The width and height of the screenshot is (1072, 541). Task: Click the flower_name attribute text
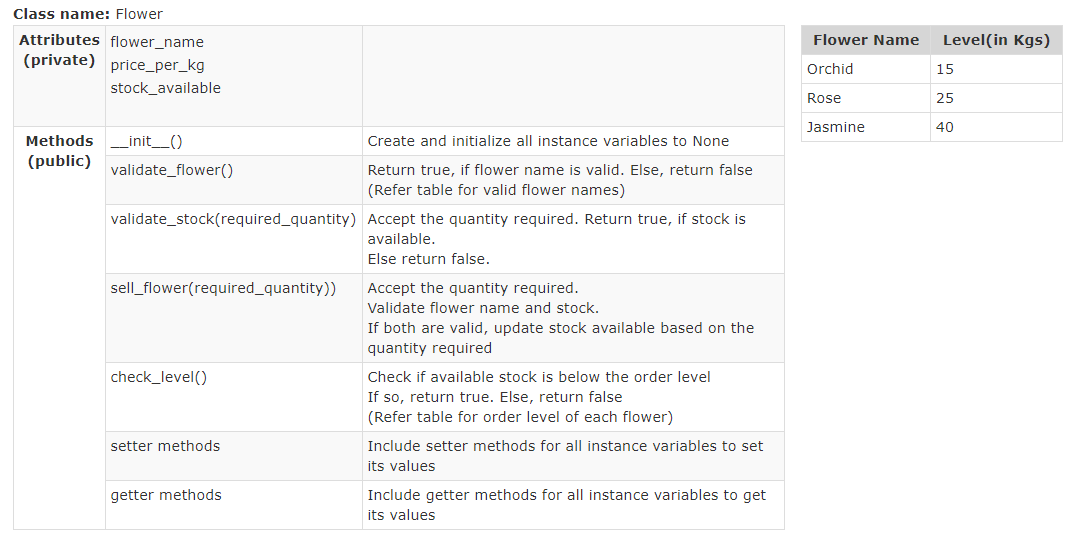pos(157,42)
